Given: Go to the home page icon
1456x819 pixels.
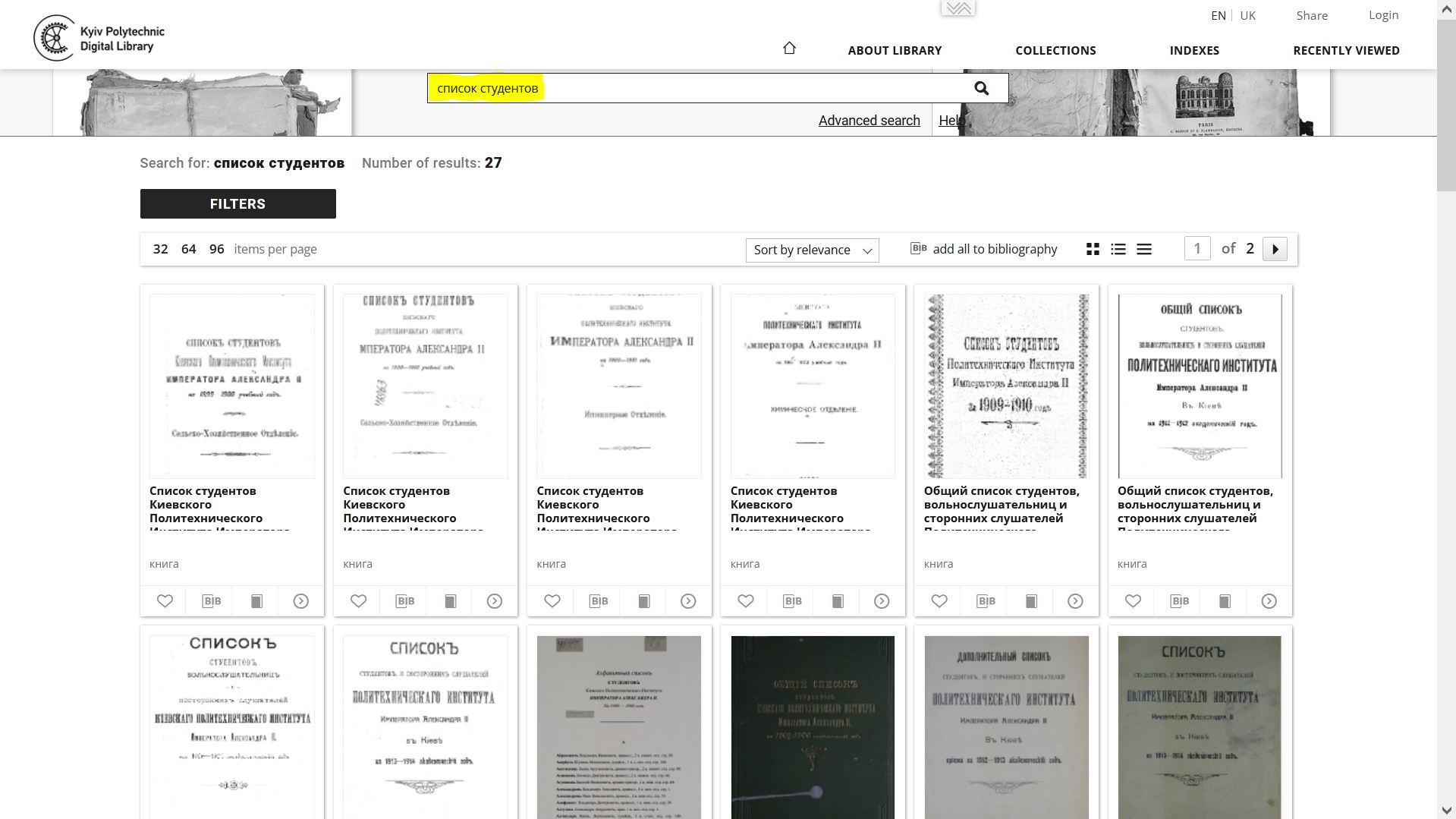Looking at the screenshot, I should click(789, 49).
